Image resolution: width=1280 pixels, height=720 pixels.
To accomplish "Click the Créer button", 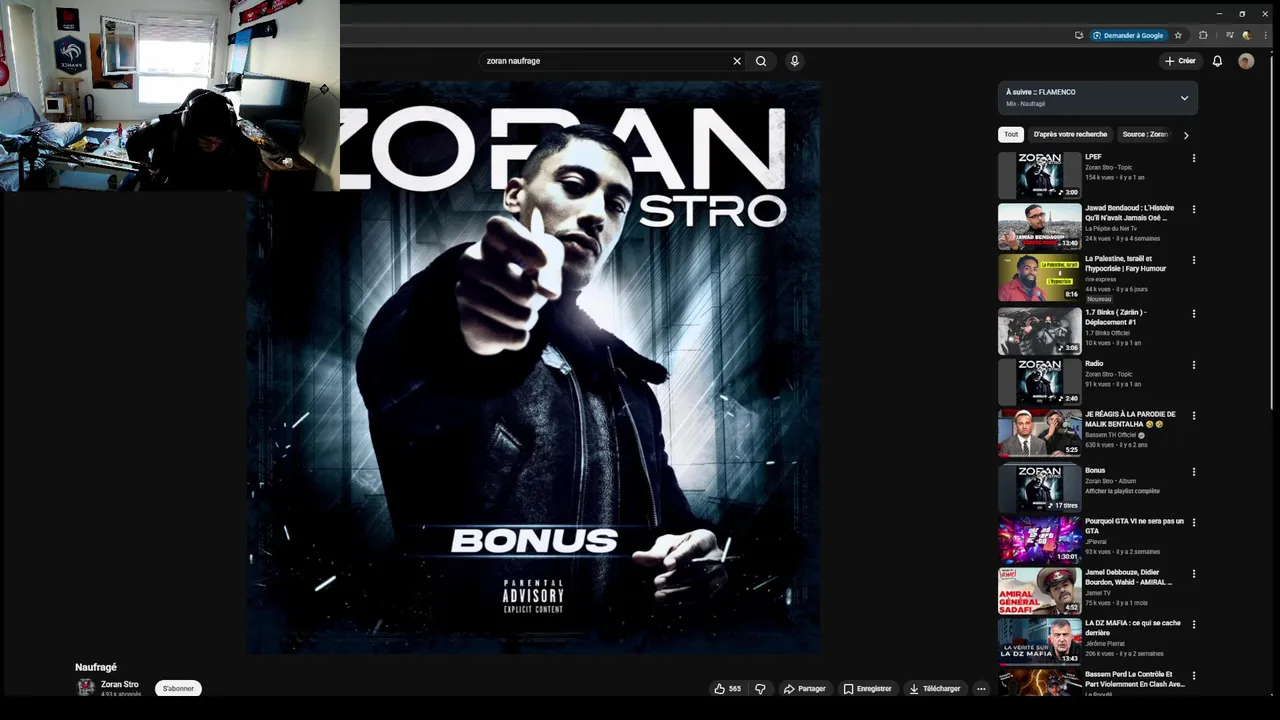I will pyautogui.click(x=1181, y=61).
